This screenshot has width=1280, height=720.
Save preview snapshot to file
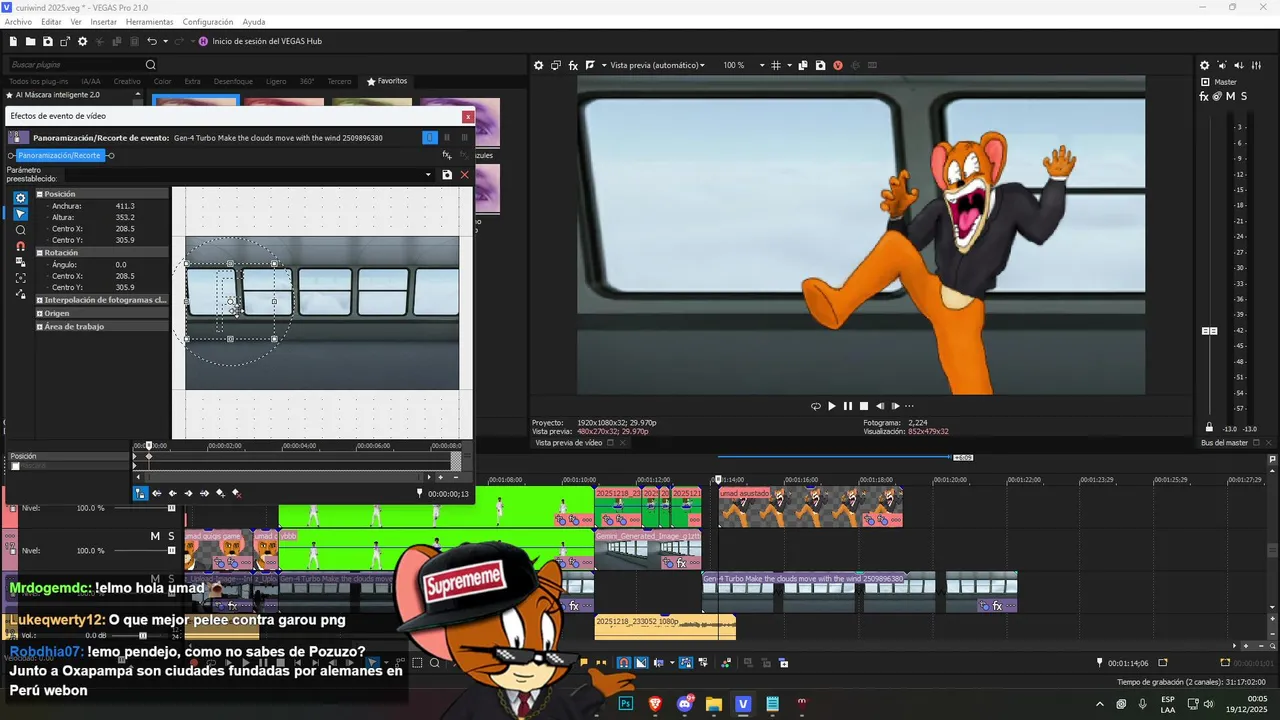820,65
